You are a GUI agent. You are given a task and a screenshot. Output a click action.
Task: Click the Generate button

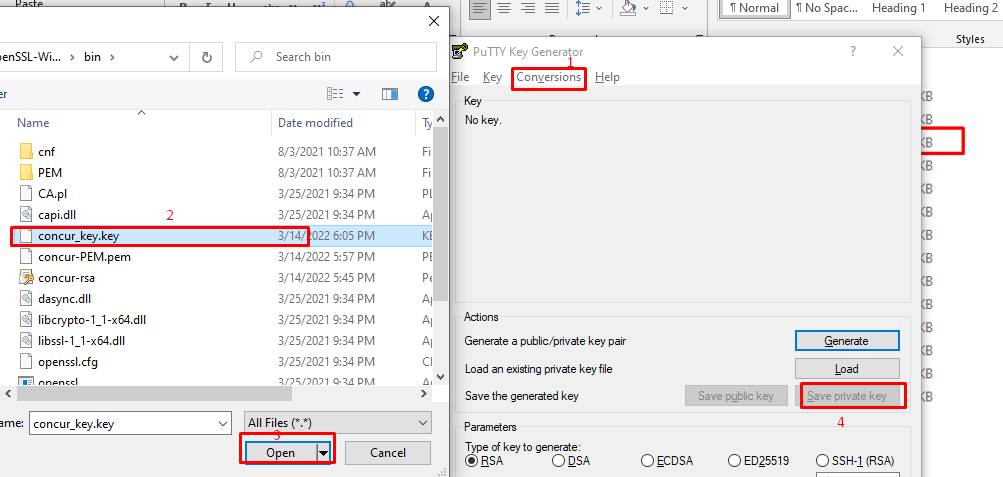point(846,341)
